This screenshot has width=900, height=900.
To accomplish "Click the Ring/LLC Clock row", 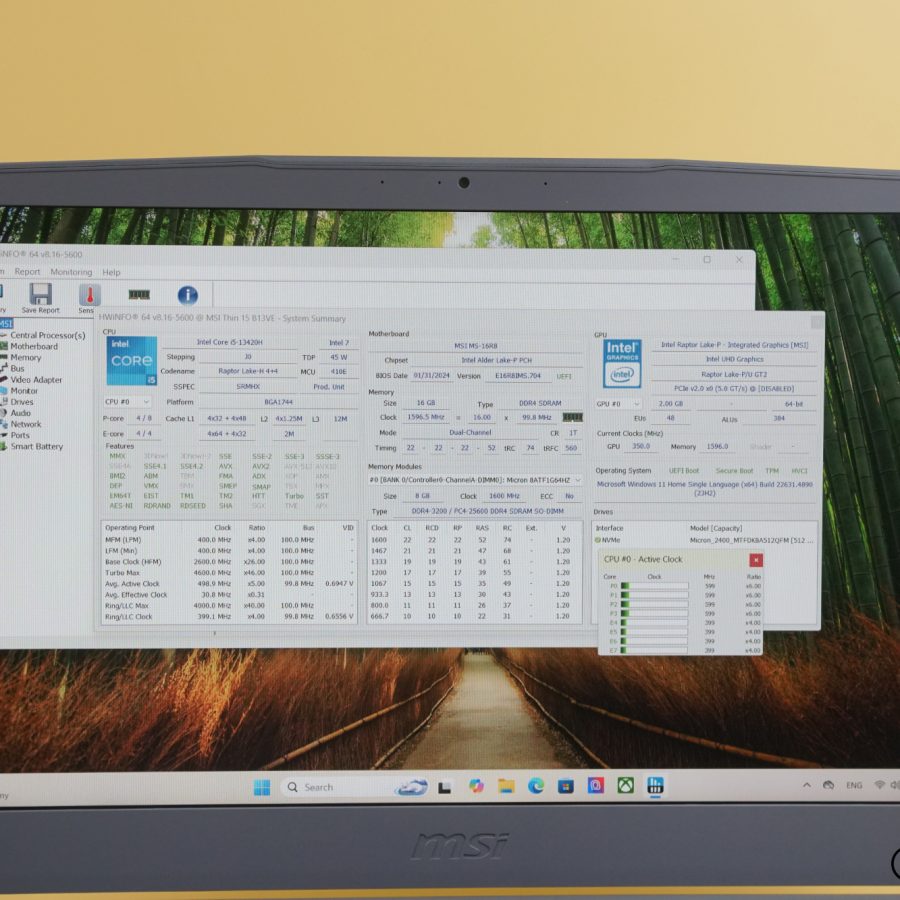I will click(x=229, y=617).
